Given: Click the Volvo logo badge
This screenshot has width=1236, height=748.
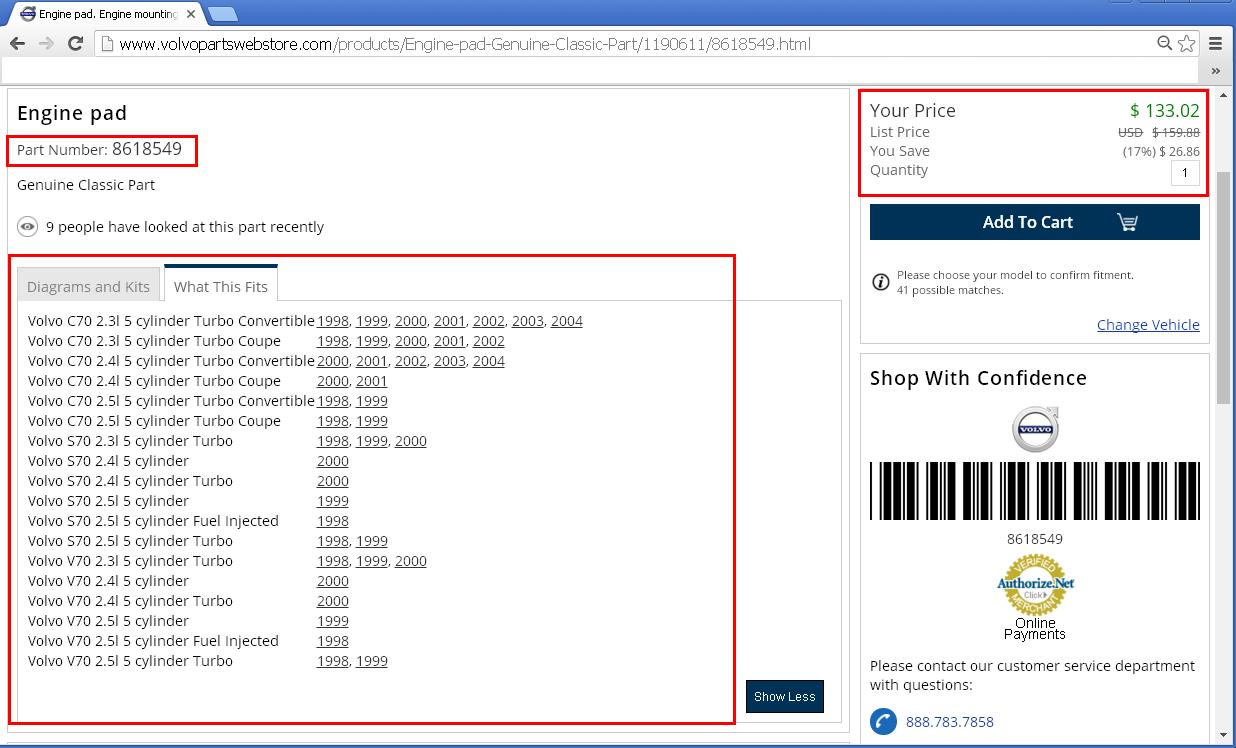Looking at the screenshot, I should point(1035,430).
